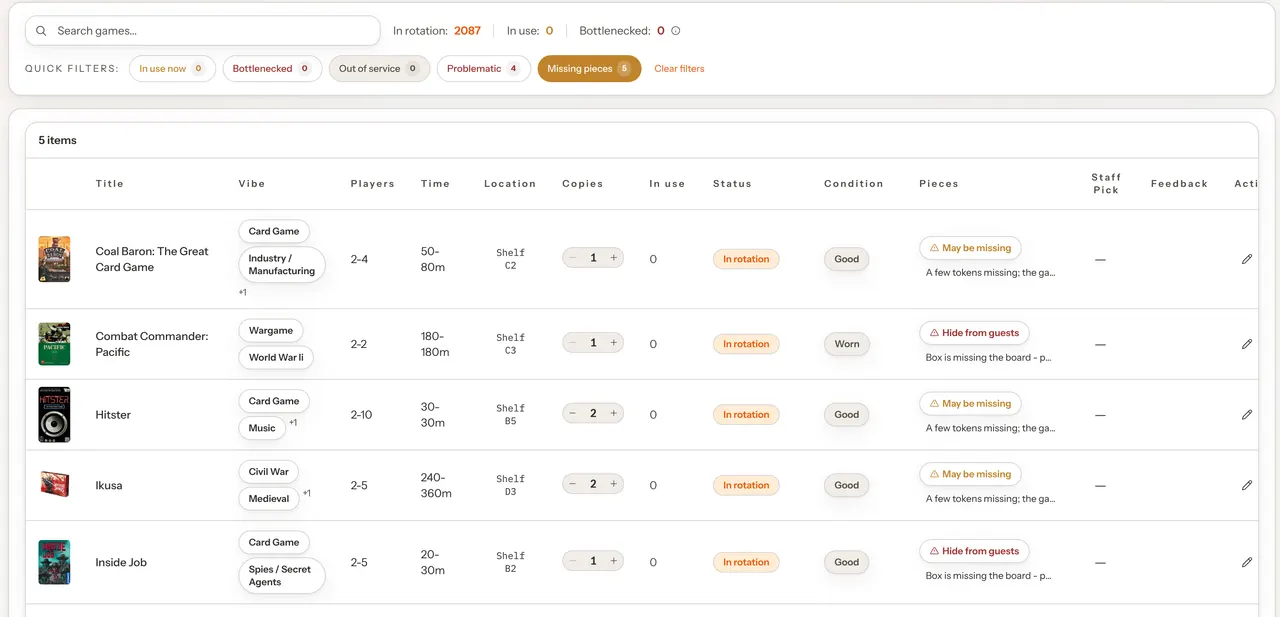Image resolution: width=1280 pixels, height=617 pixels.
Task: Click the Wargame vibe tag
Action: pos(271,330)
